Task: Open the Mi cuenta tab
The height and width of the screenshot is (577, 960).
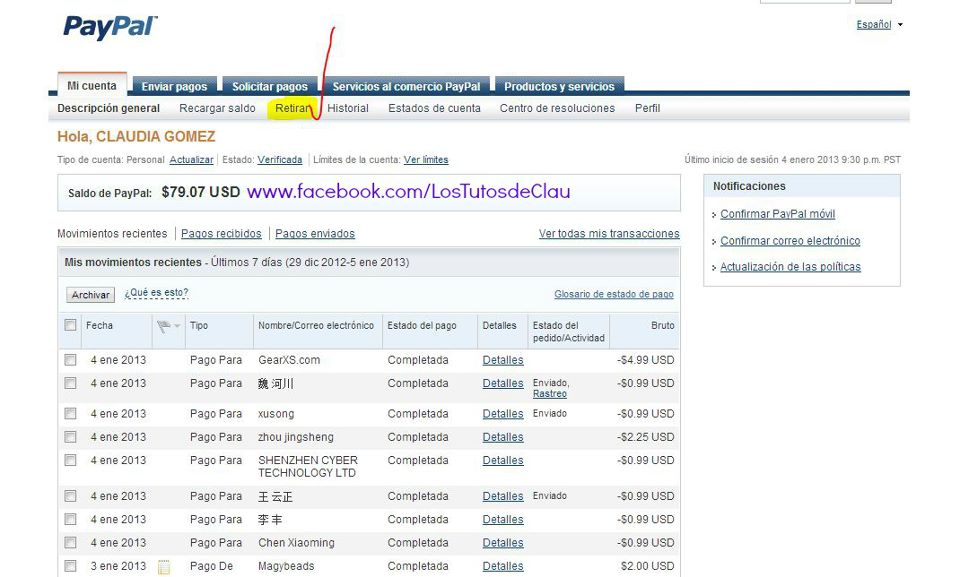Action: (92, 85)
